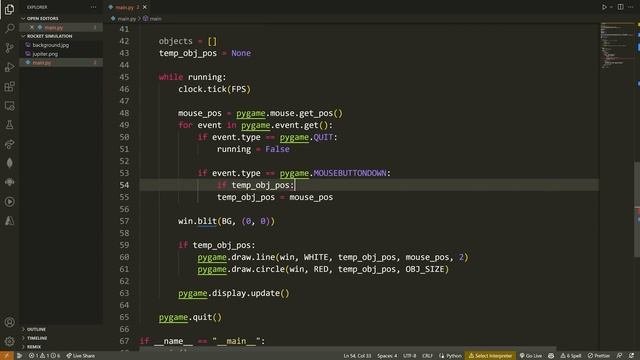Open the Manage gear menu
This screenshot has height=360, width=640.
tap(9, 341)
